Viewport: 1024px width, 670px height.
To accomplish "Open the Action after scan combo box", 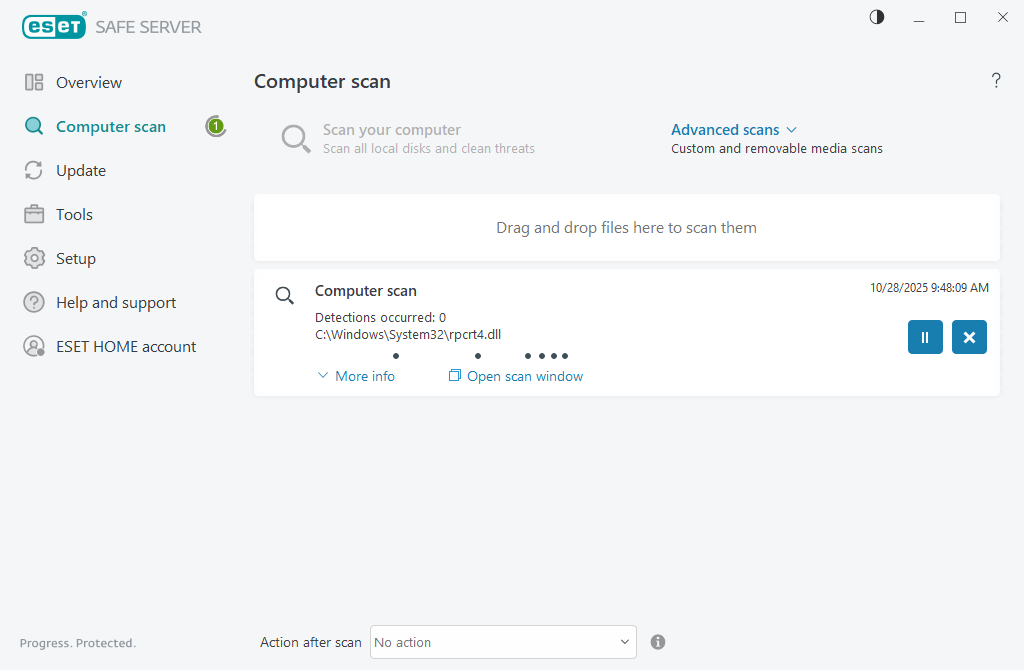I will pyautogui.click(x=503, y=642).
